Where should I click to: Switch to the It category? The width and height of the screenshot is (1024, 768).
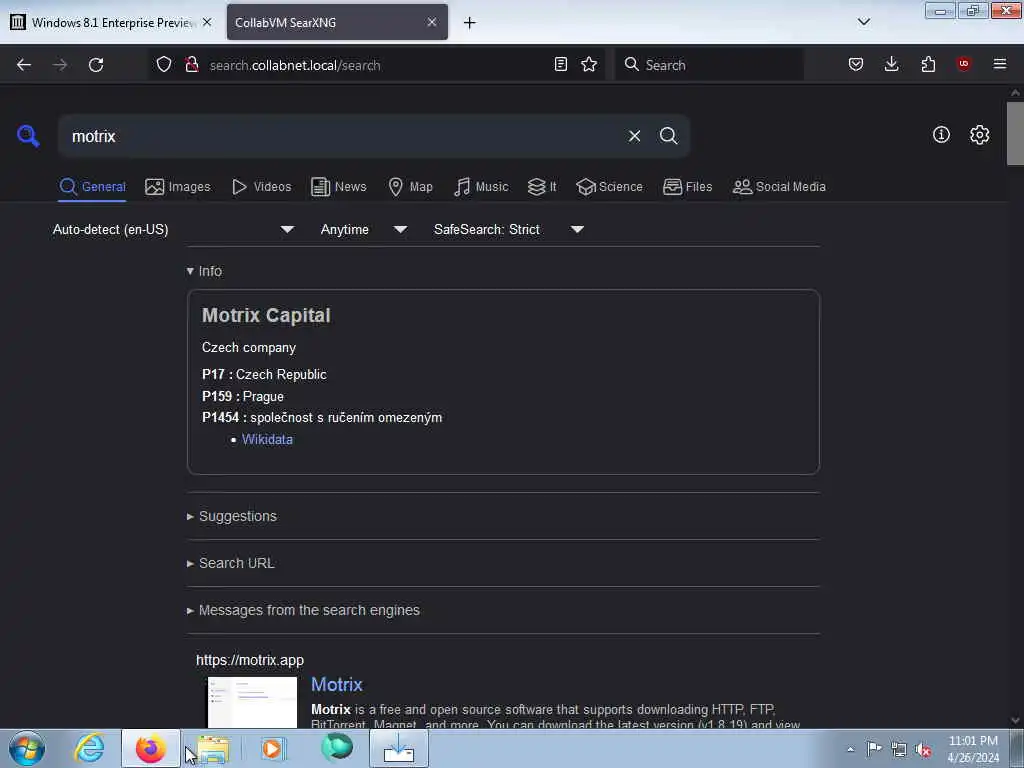click(x=542, y=187)
